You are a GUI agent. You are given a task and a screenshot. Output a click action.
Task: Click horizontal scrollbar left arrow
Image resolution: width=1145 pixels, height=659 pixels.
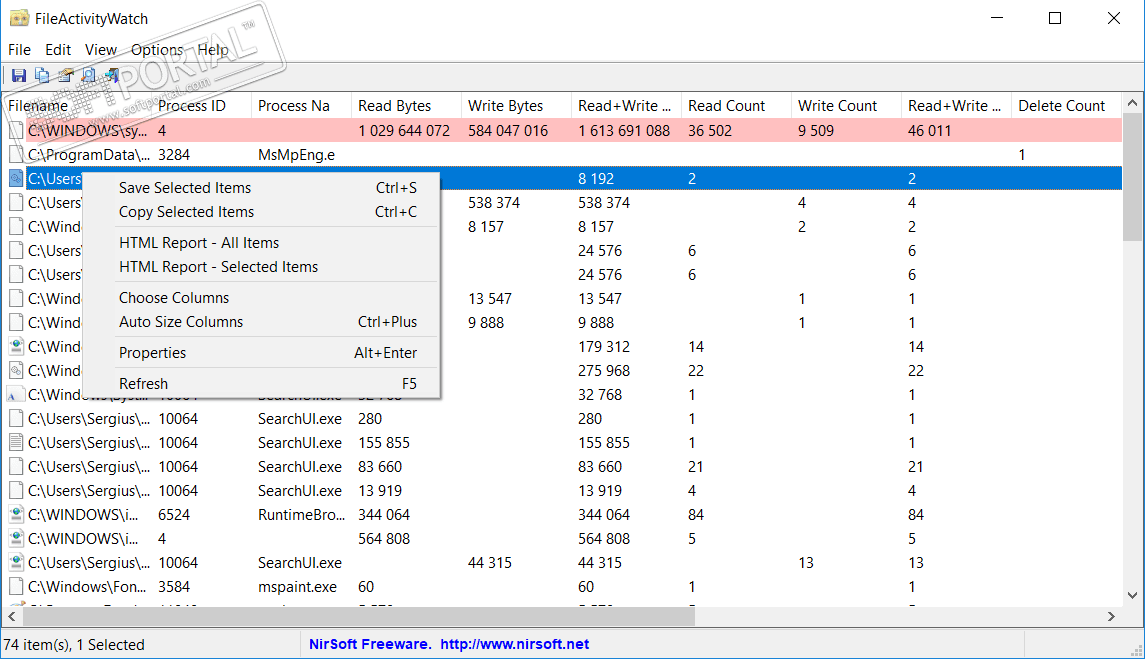point(12,617)
